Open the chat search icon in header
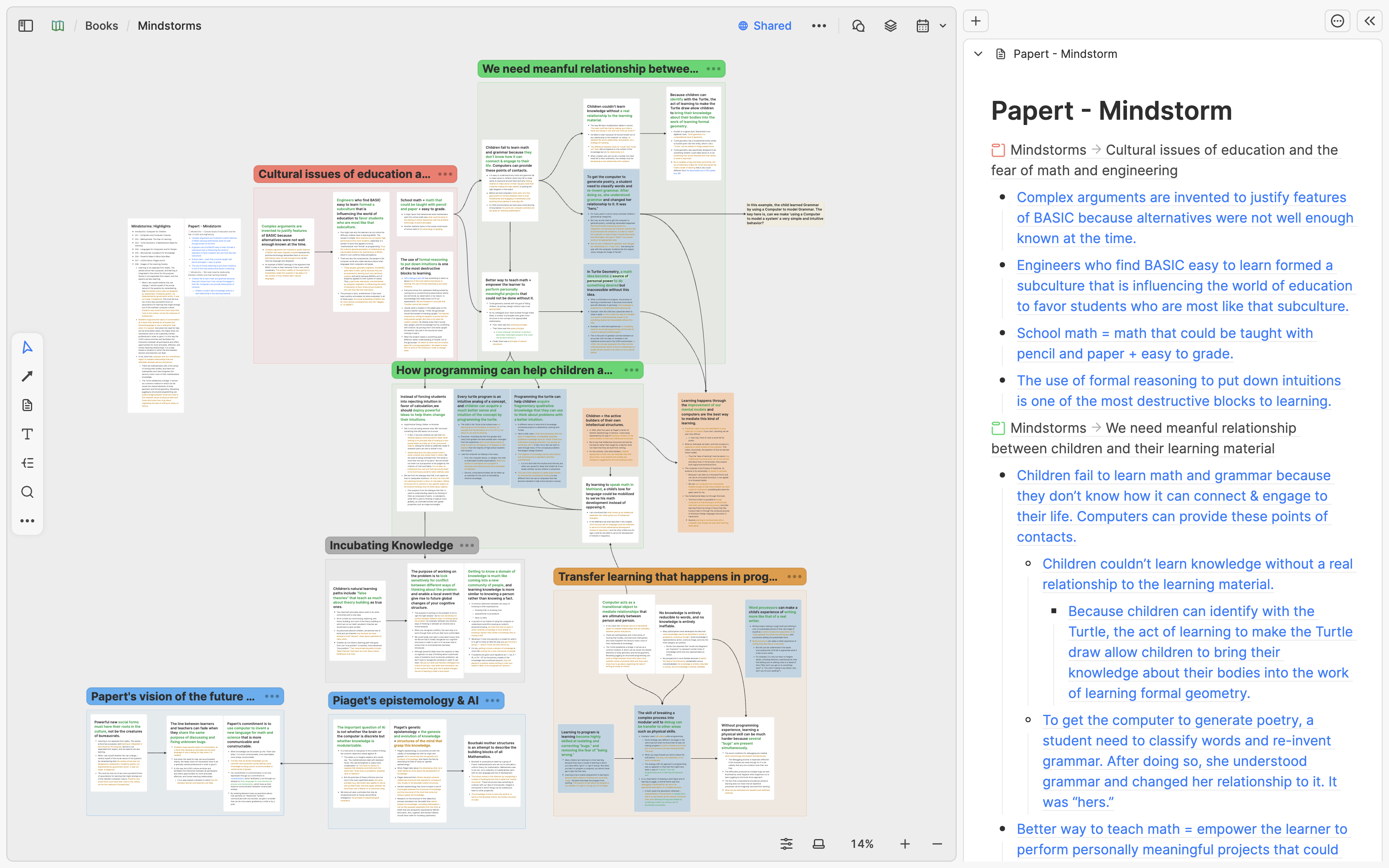The image size is (1389, 868). (858, 26)
